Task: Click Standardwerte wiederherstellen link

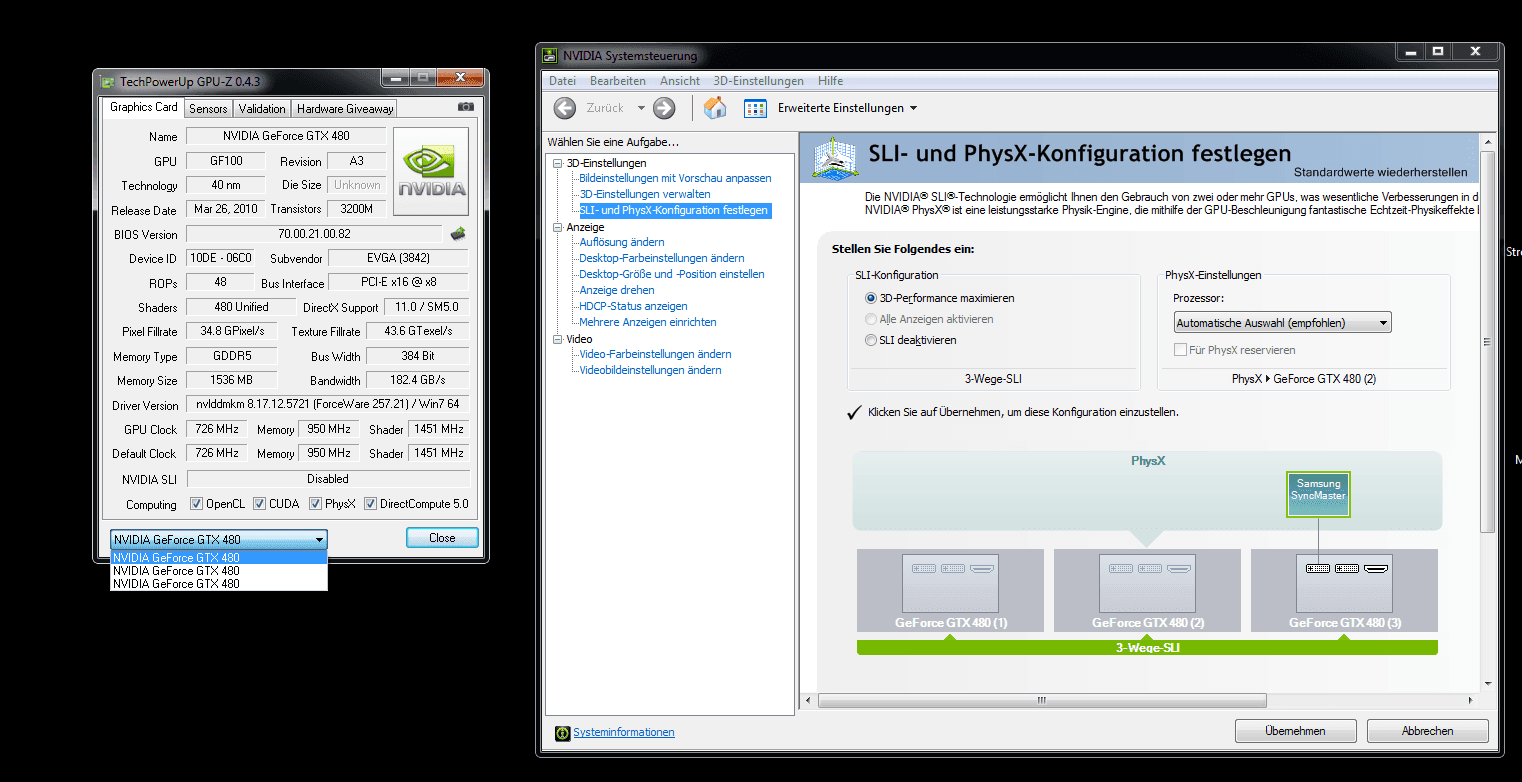Action: tap(1380, 172)
